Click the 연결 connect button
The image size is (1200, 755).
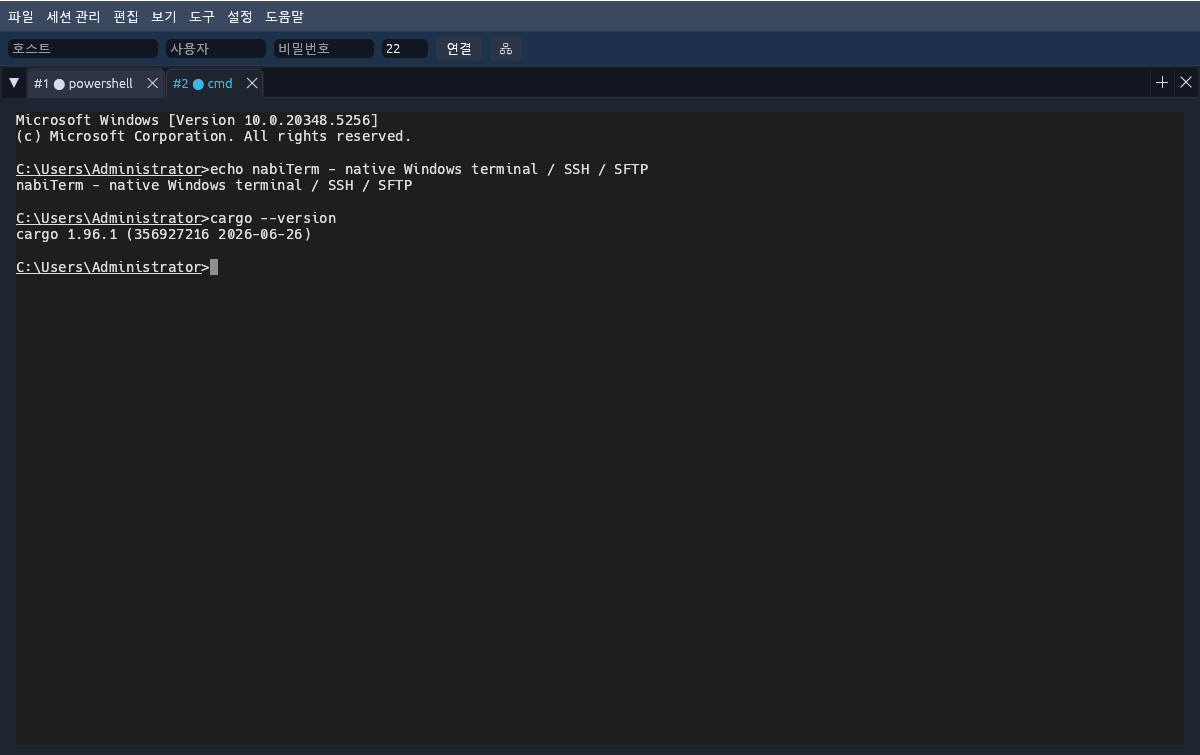pos(459,48)
